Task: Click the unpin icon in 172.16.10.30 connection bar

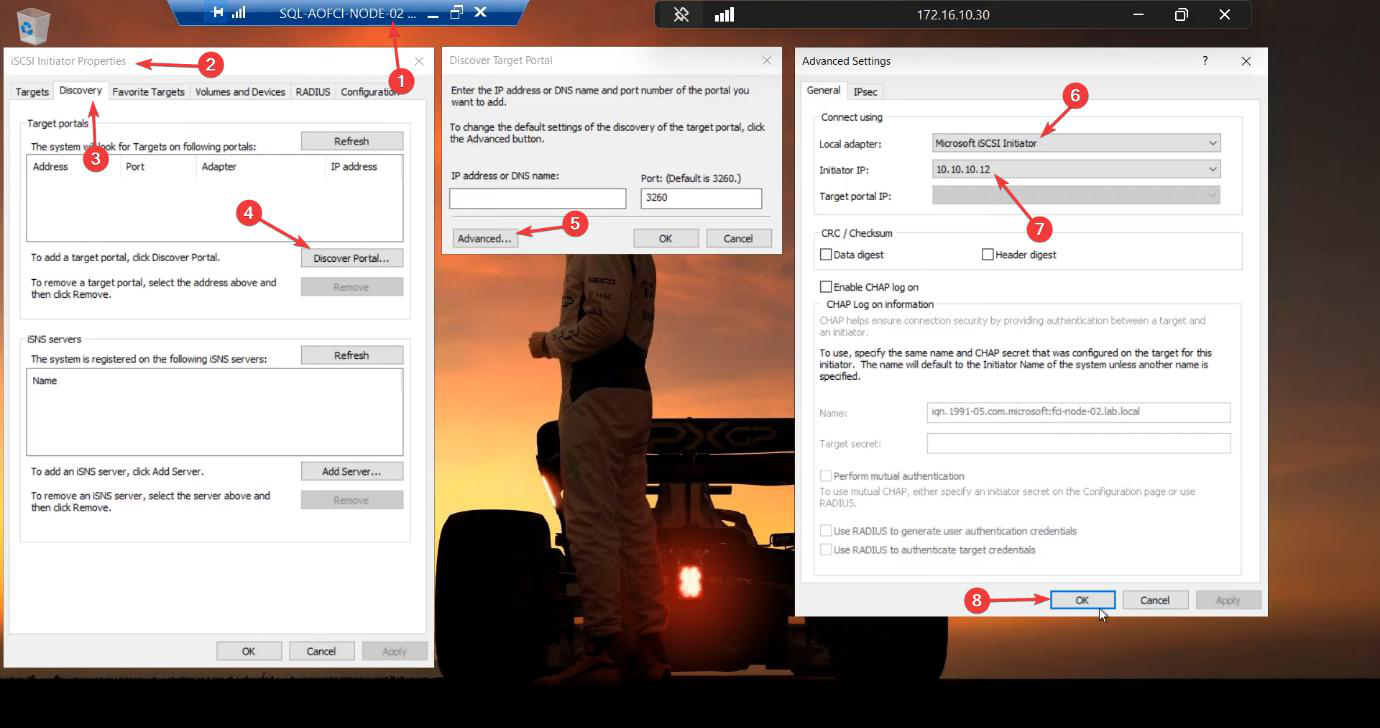Action: coord(681,15)
